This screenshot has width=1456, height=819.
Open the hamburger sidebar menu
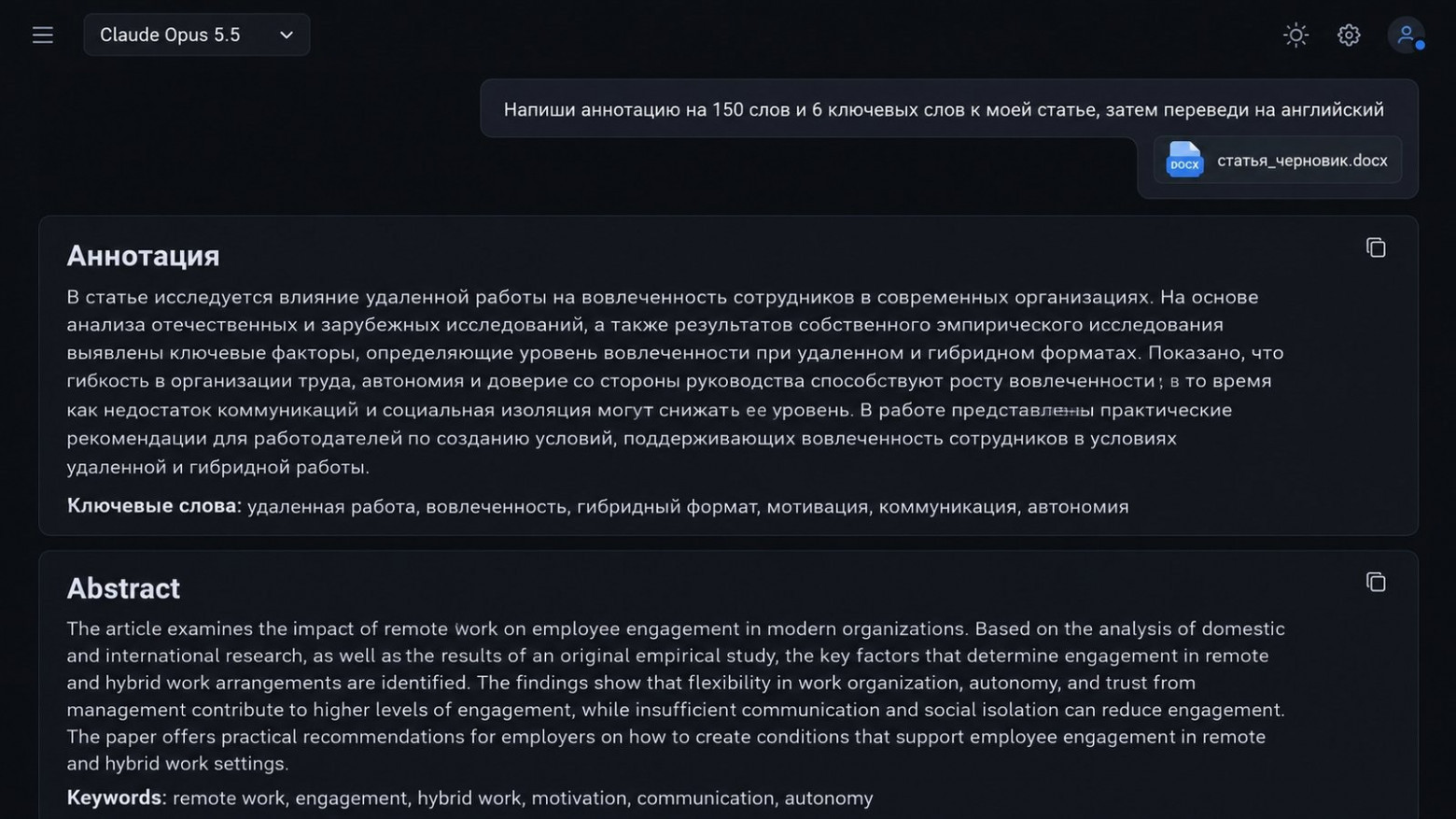tap(43, 35)
